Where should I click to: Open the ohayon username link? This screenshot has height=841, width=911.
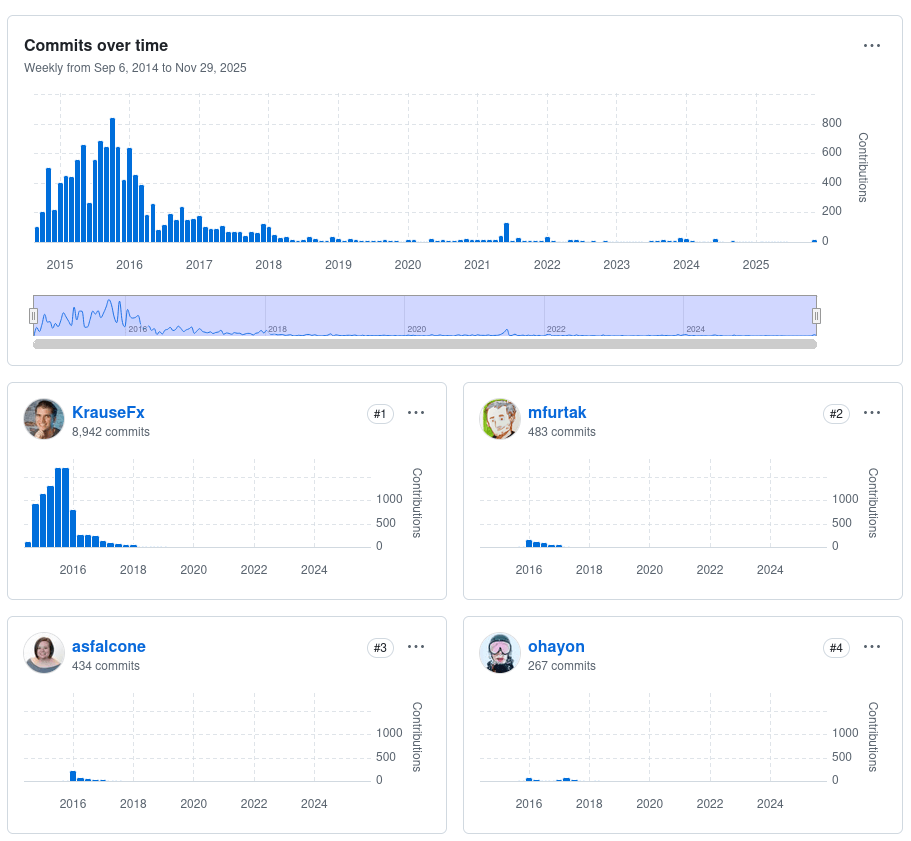556,646
